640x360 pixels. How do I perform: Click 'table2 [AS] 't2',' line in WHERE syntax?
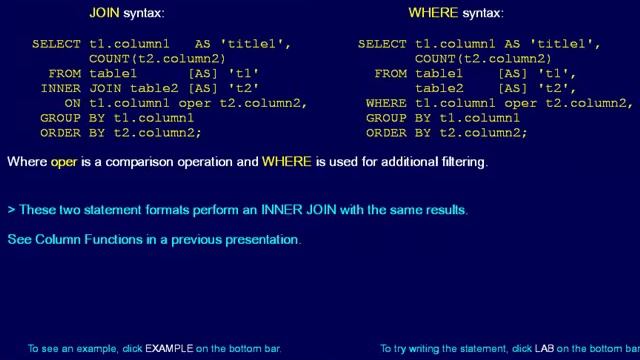pyautogui.click(x=496, y=89)
